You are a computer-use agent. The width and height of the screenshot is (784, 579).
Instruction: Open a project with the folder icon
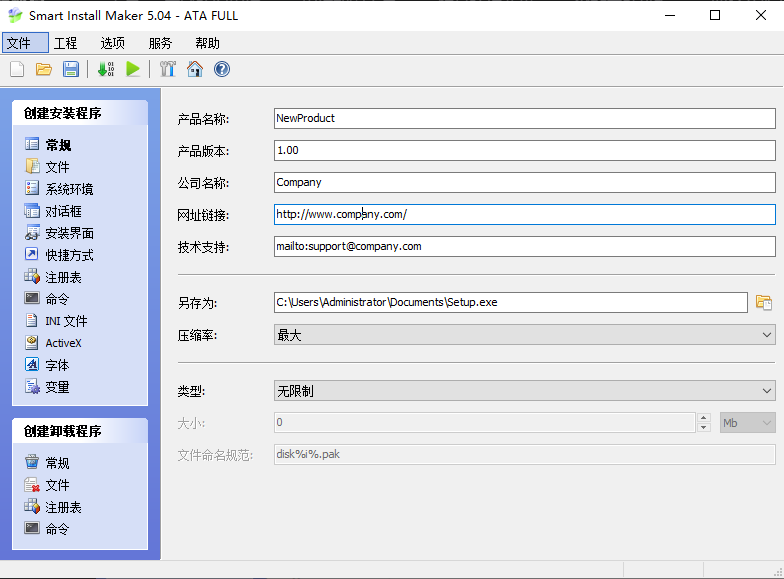coord(44,69)
